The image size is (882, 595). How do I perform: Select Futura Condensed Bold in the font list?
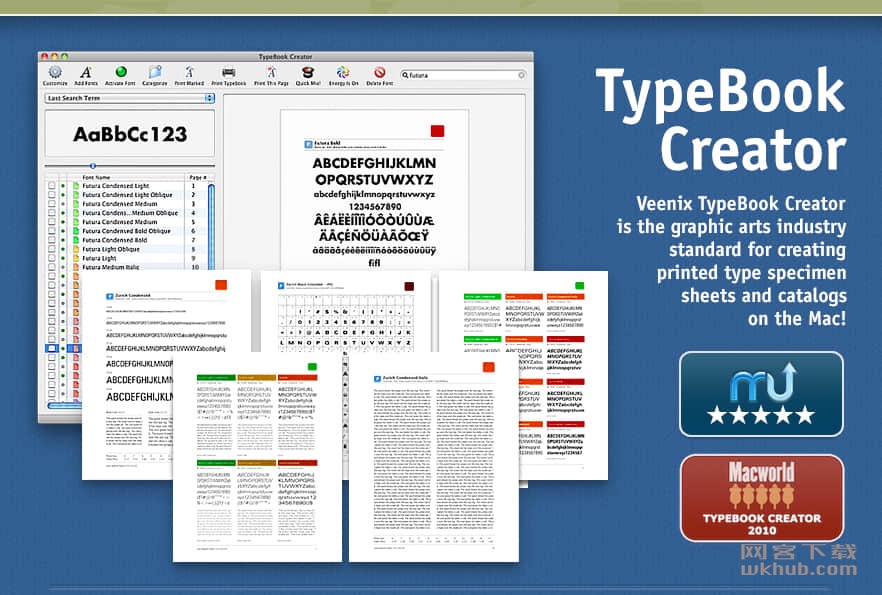tap(128, 240)
